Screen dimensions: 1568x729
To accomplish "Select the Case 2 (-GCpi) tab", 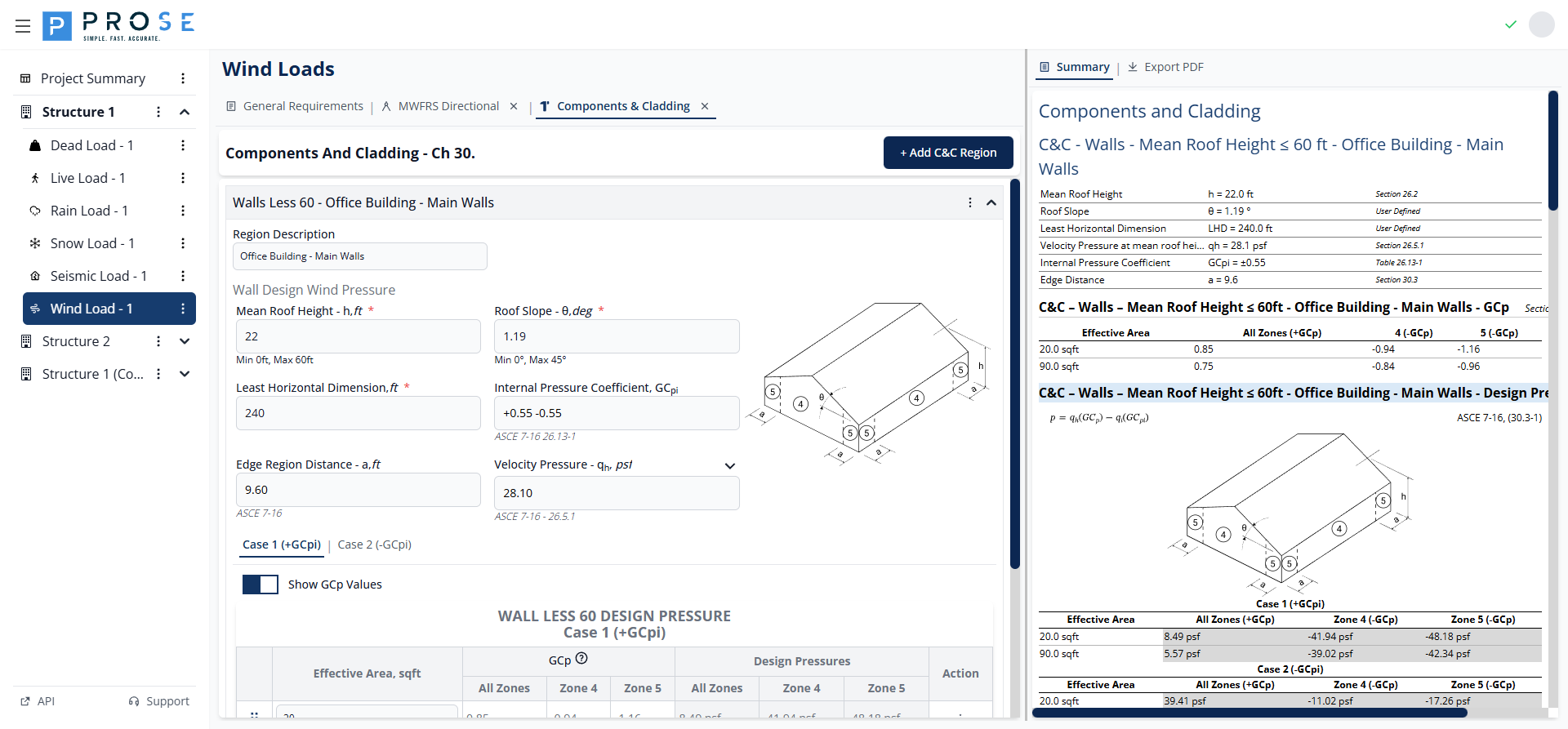I will (374, 545).
